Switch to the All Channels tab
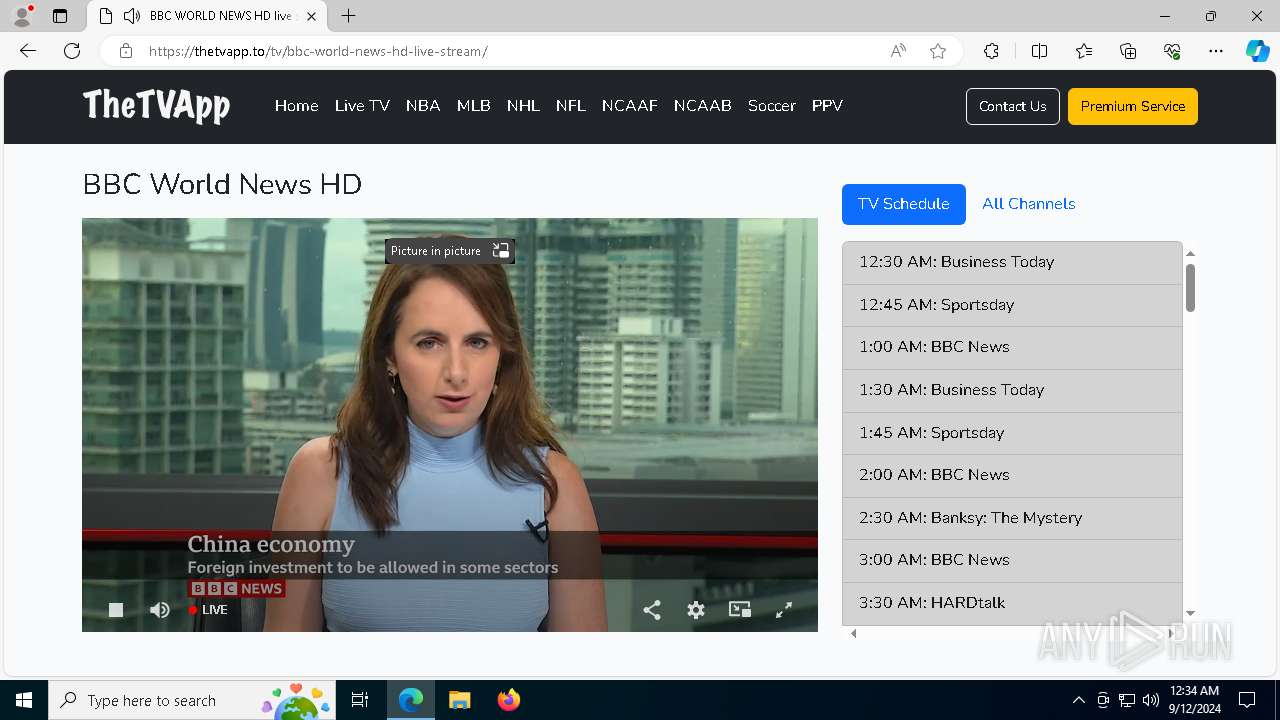This screenshot has width=1280, height=720. pos(1029,204)
